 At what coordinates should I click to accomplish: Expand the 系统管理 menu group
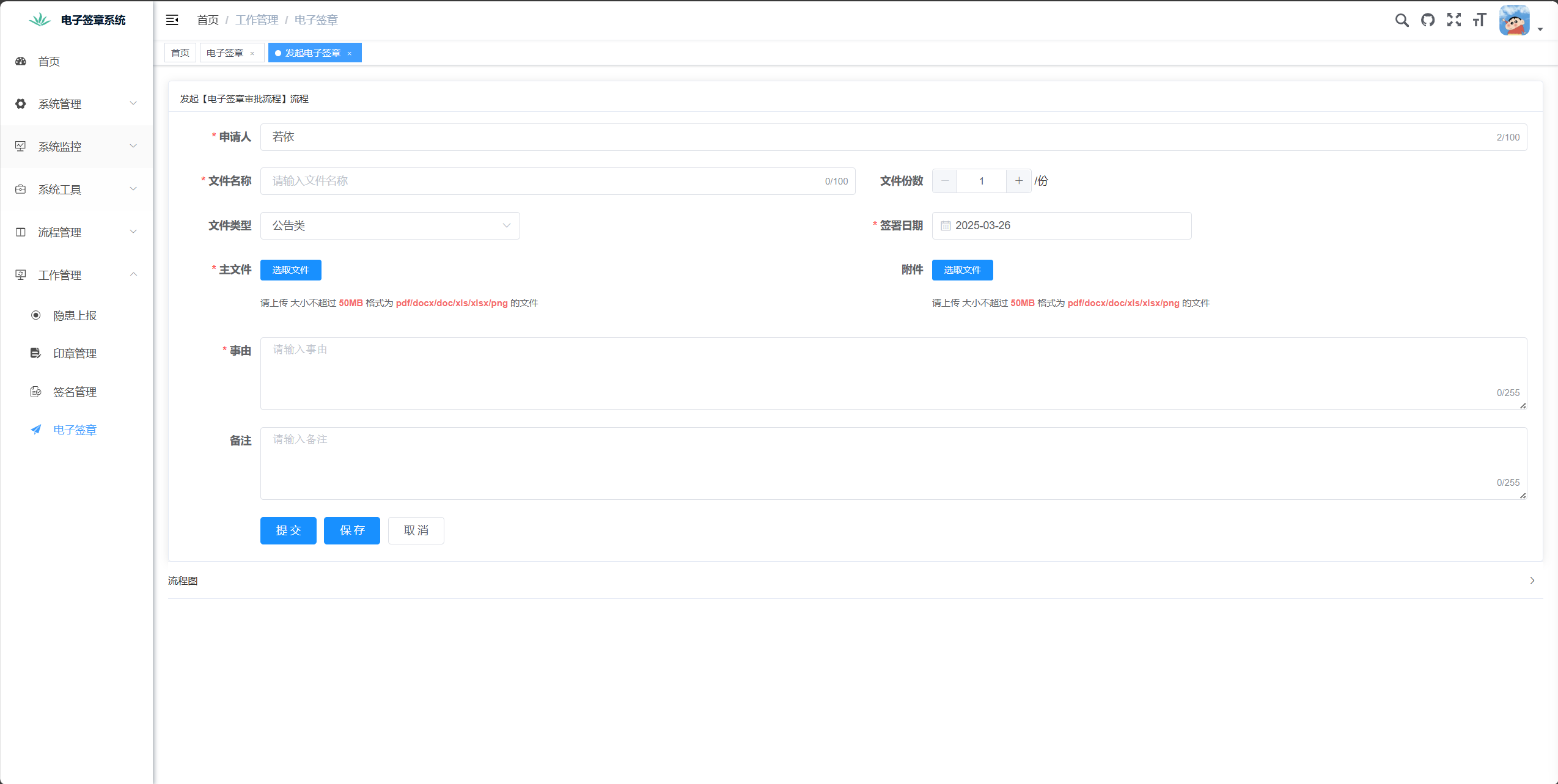76,104
